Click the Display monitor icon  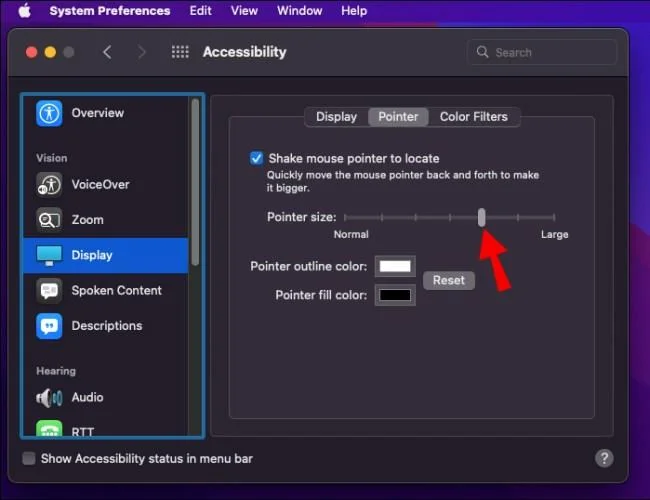[x=49, y=255]
